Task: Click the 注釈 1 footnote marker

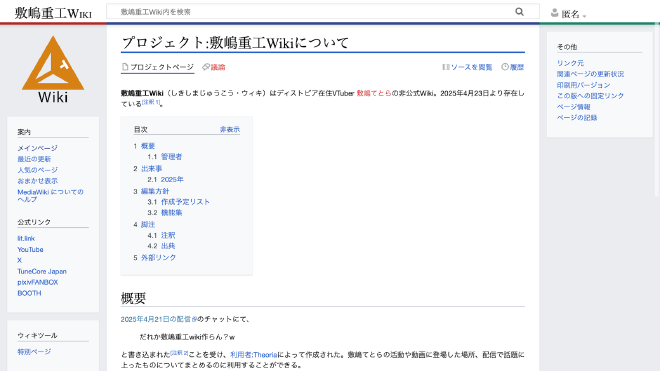Action: (x=151, y=102)
